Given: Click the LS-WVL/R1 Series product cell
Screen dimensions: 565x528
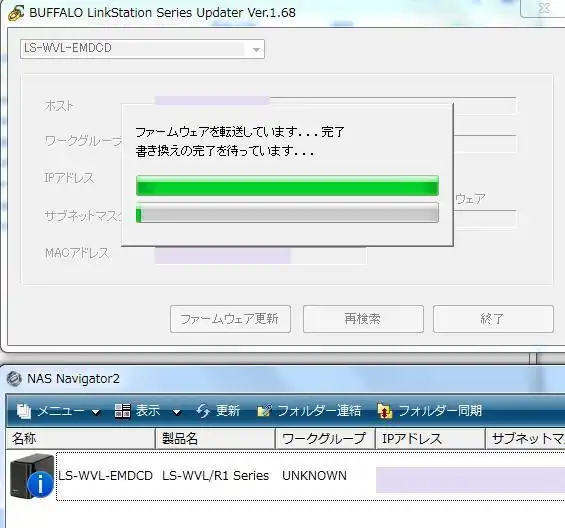Looking at the screenshot, I should click(215, 476).
